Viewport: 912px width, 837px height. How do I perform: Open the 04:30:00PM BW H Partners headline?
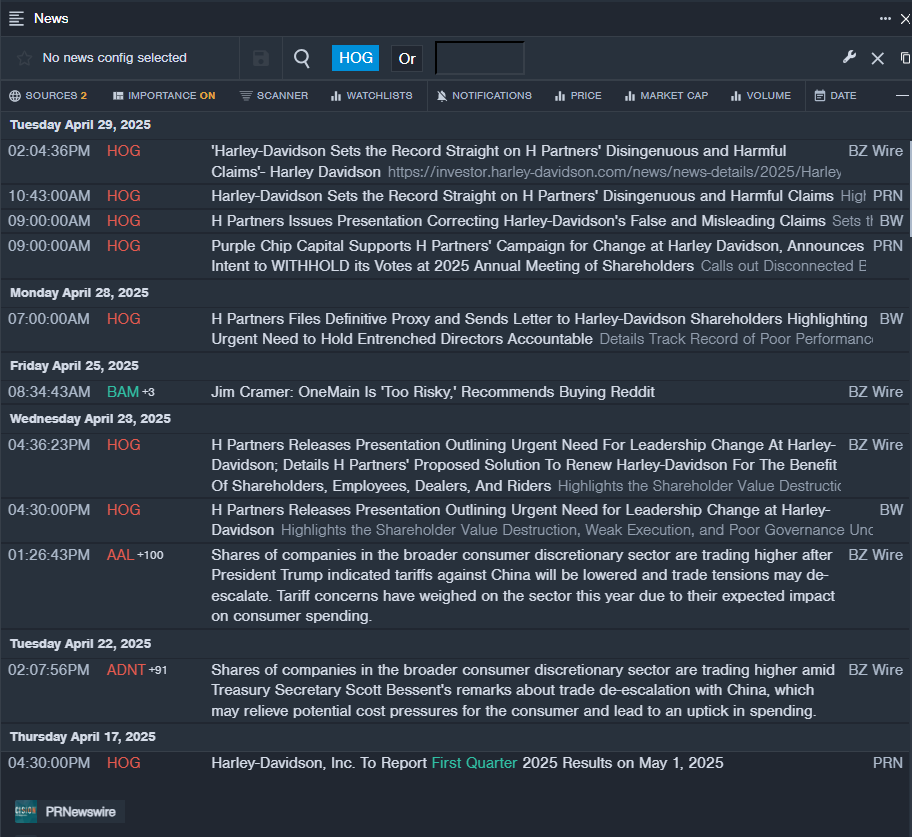[521, 520]
